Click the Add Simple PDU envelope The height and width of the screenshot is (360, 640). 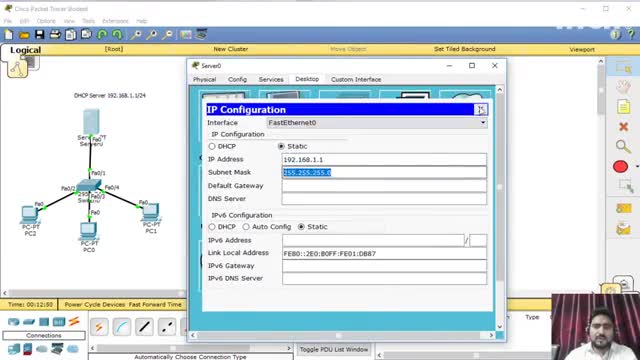624,208
